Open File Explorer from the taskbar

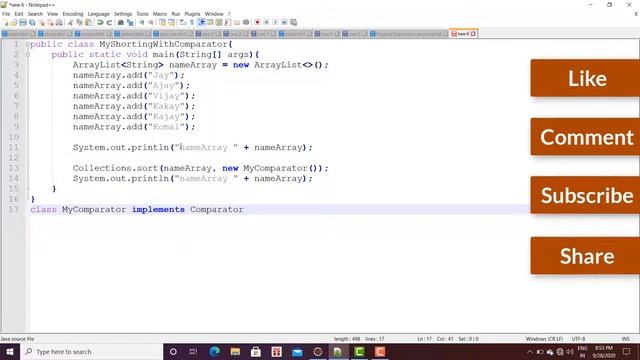[235, 351]
